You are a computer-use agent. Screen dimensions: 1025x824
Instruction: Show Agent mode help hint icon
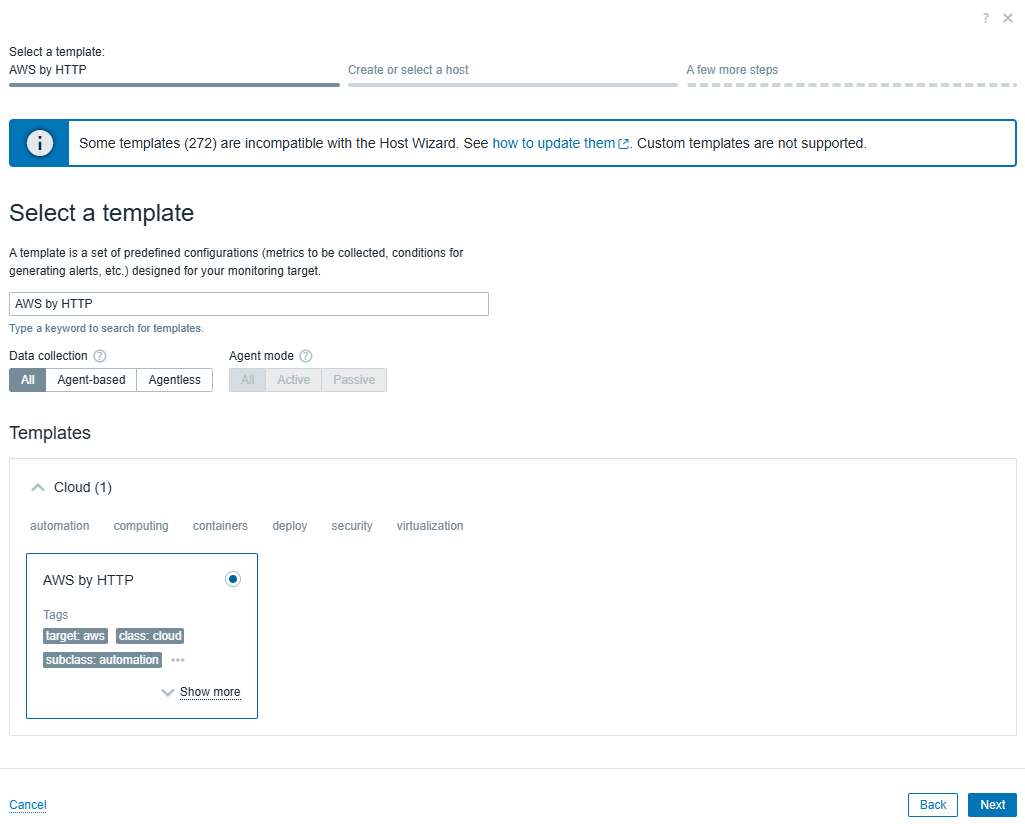(306, 356)
